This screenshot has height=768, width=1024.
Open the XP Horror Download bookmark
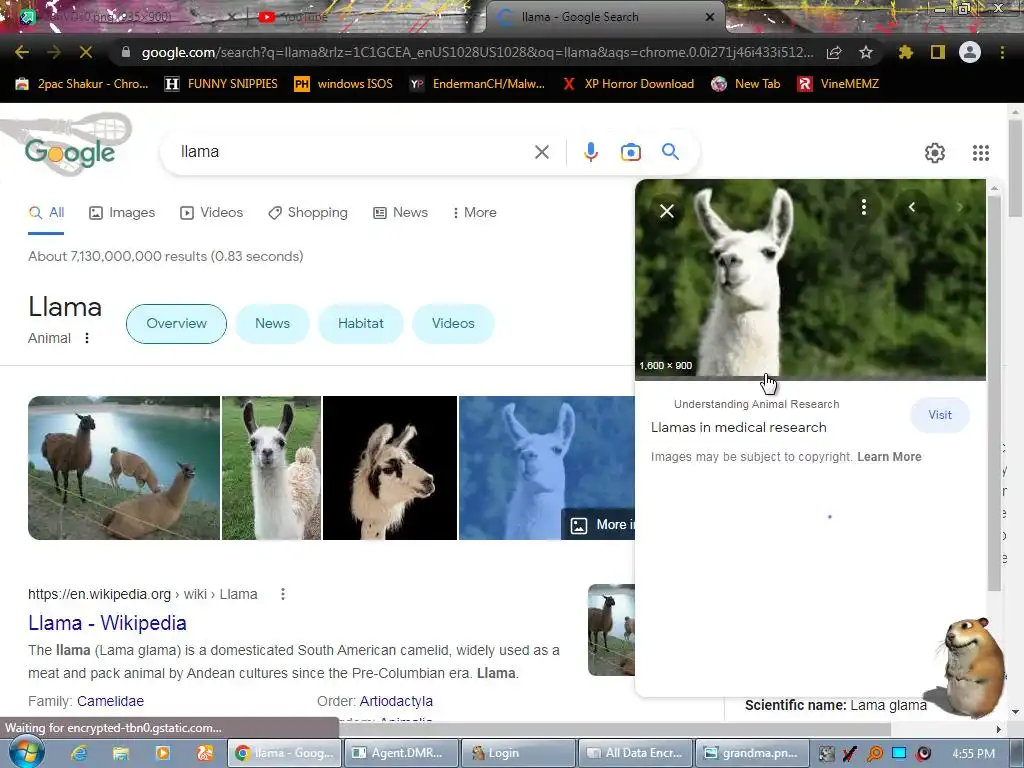pos(628,84)
